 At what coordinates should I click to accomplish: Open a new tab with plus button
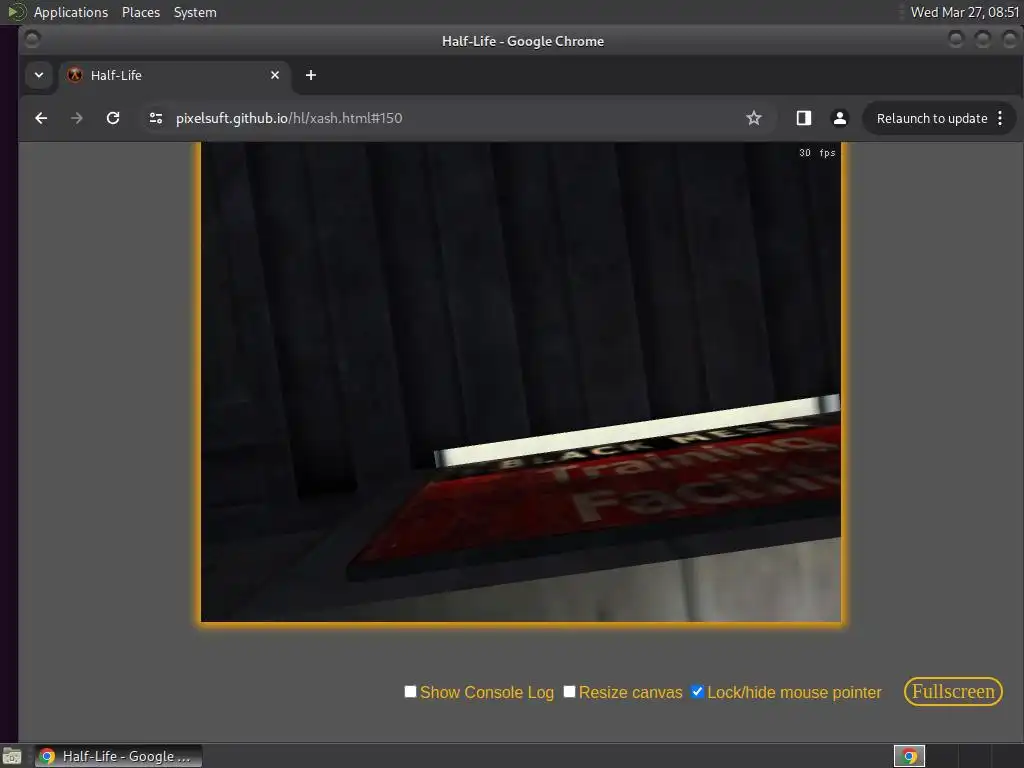pyautogui.click(x=311, y=75)
